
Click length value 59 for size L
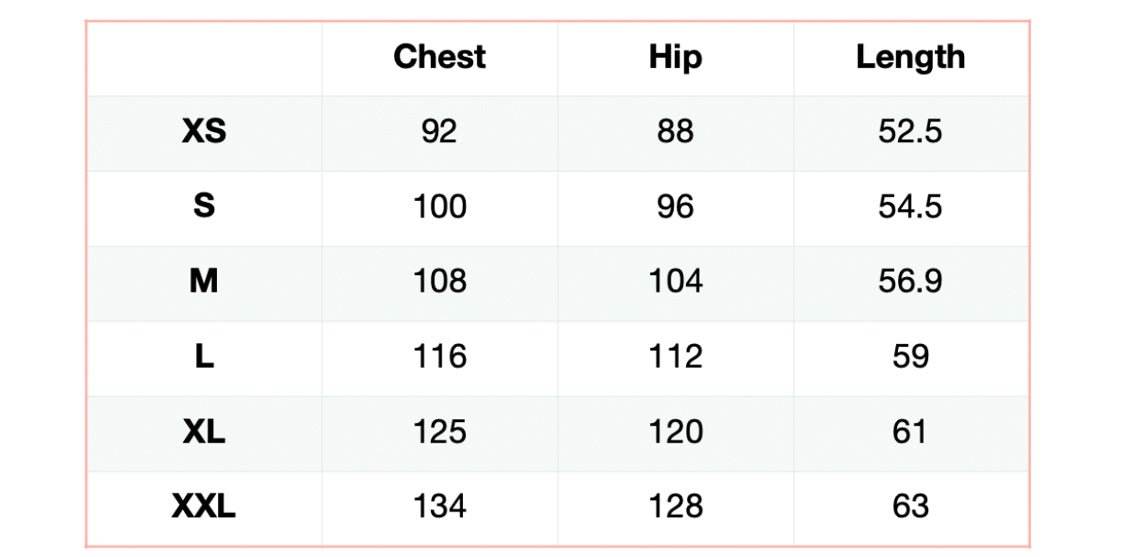(x=910, y=357)
